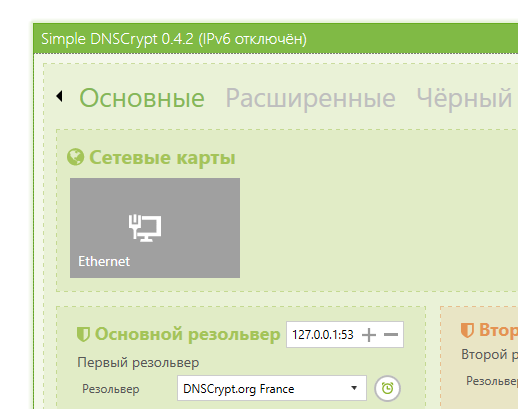Click the green shield icon beside Основной резольвер
Screen dimensions: 518x409
pos(83,334)
